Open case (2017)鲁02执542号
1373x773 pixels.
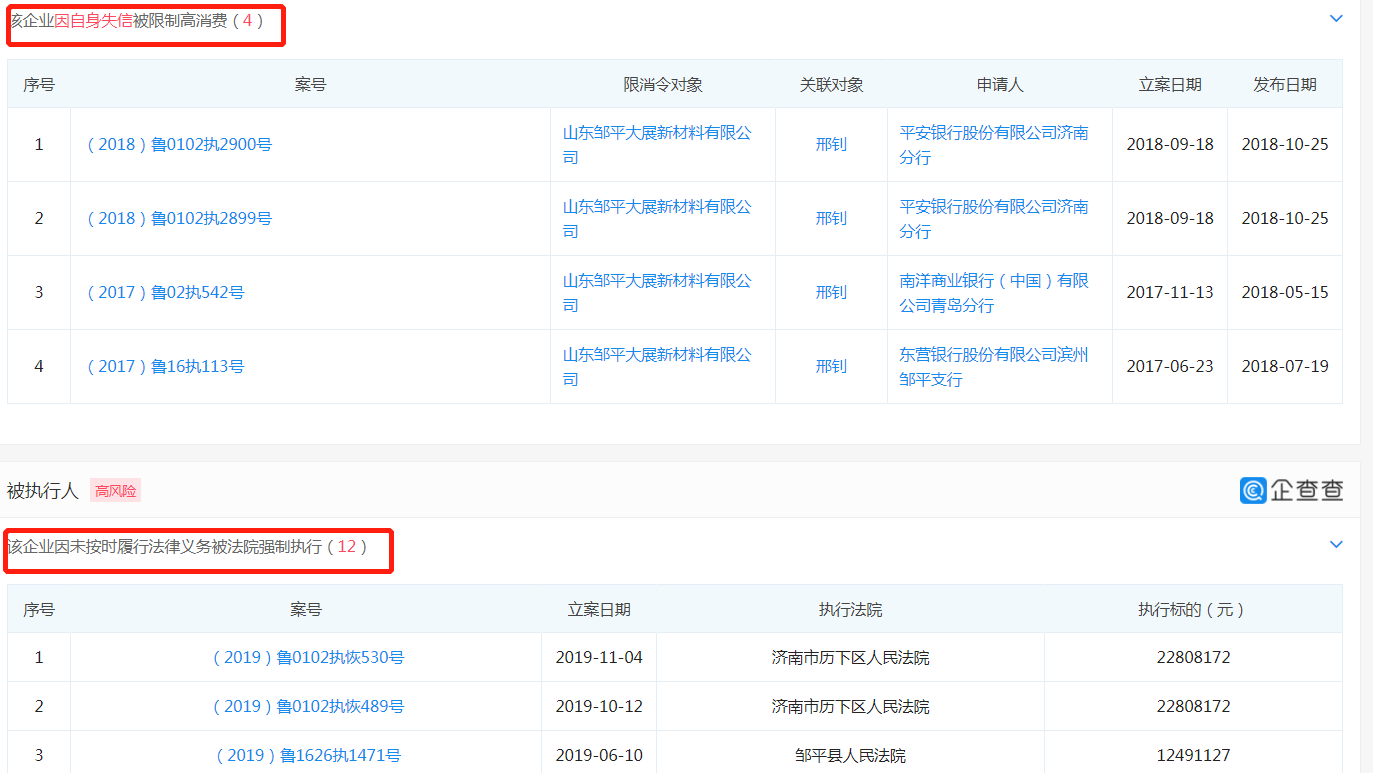pyautogui.click(x=165, y=292)
